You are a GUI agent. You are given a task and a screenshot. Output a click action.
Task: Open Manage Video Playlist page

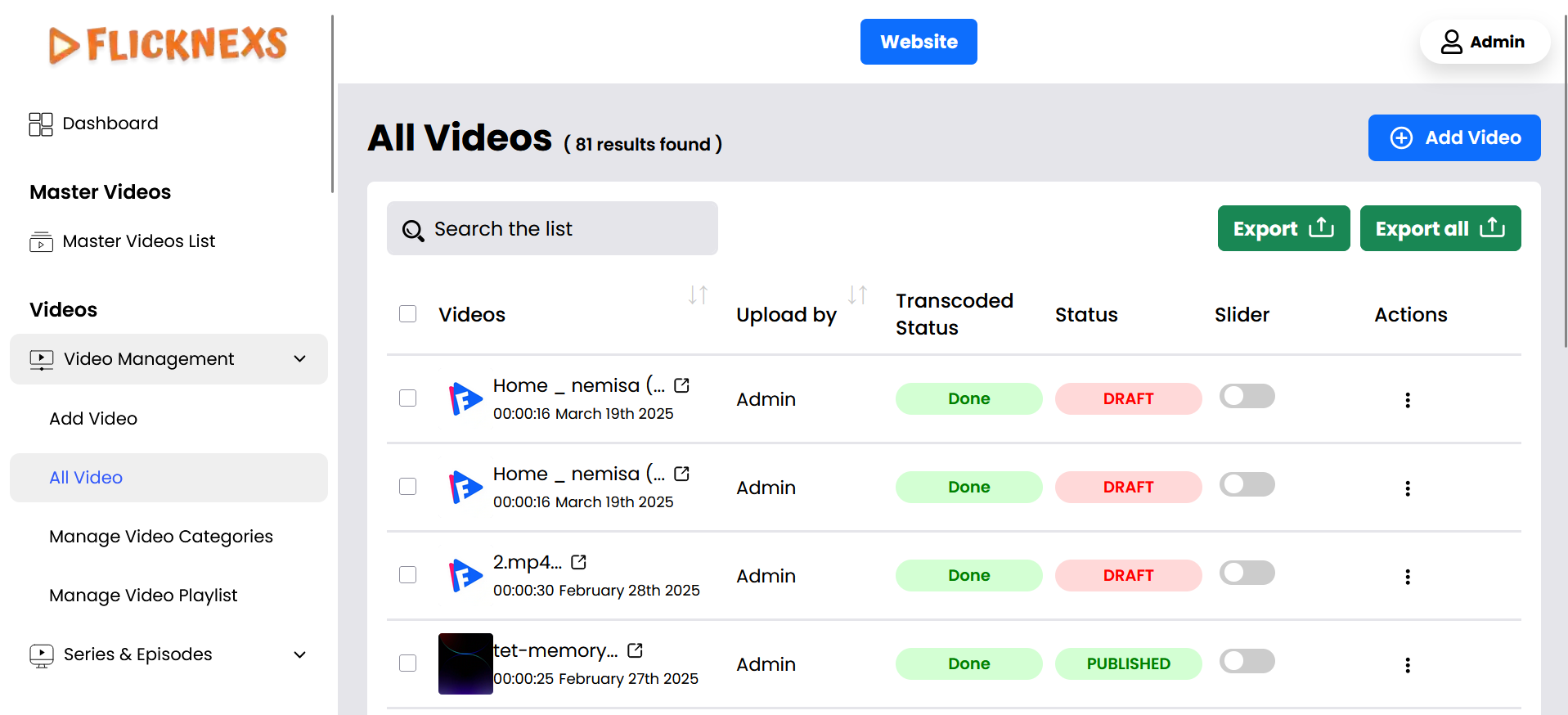(143, 596)
